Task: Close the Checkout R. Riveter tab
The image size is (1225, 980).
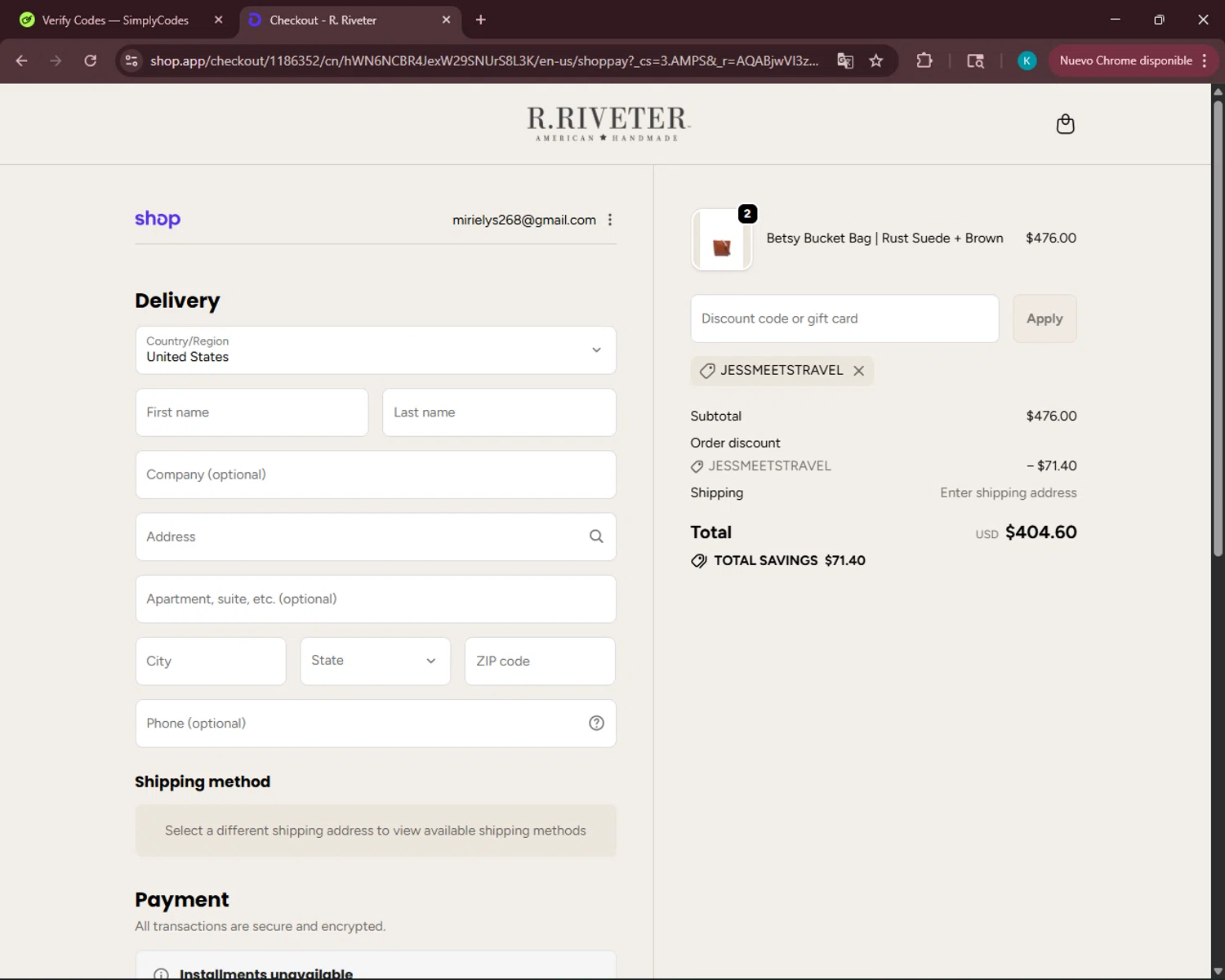Action: pyautogui.click(x=446, y=20)
